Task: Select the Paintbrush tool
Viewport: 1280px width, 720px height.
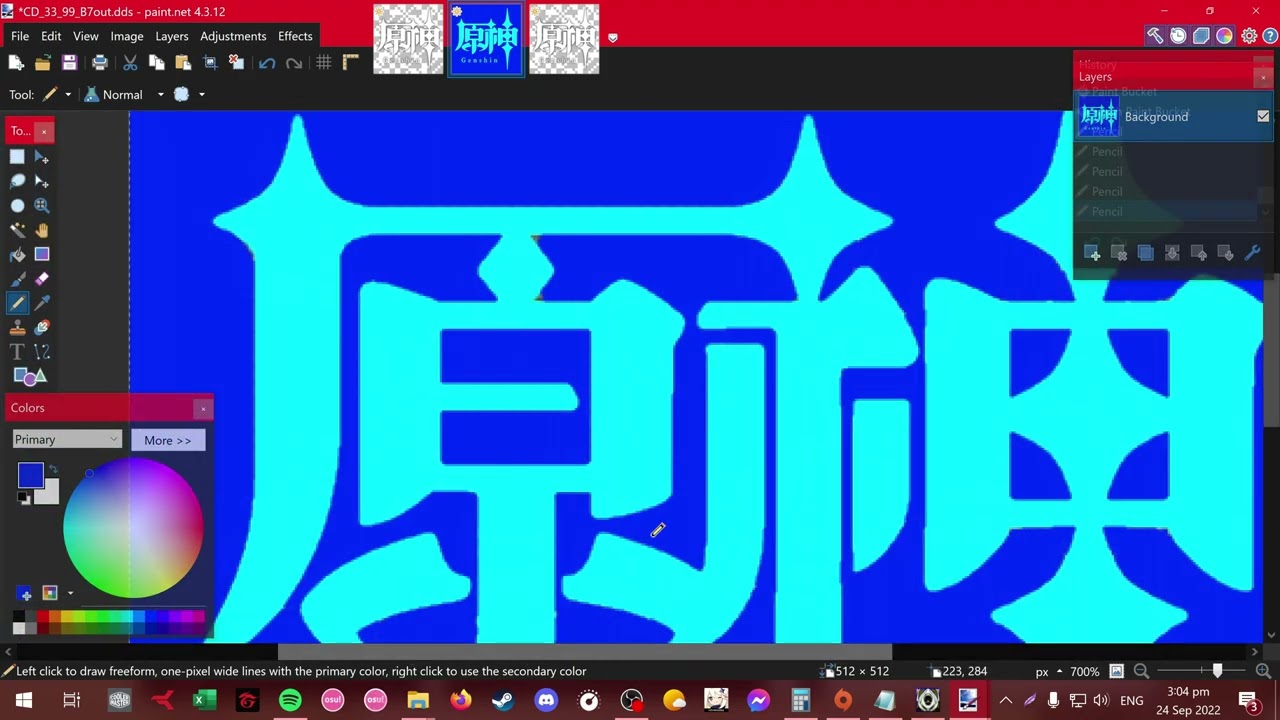Action: 17,279
